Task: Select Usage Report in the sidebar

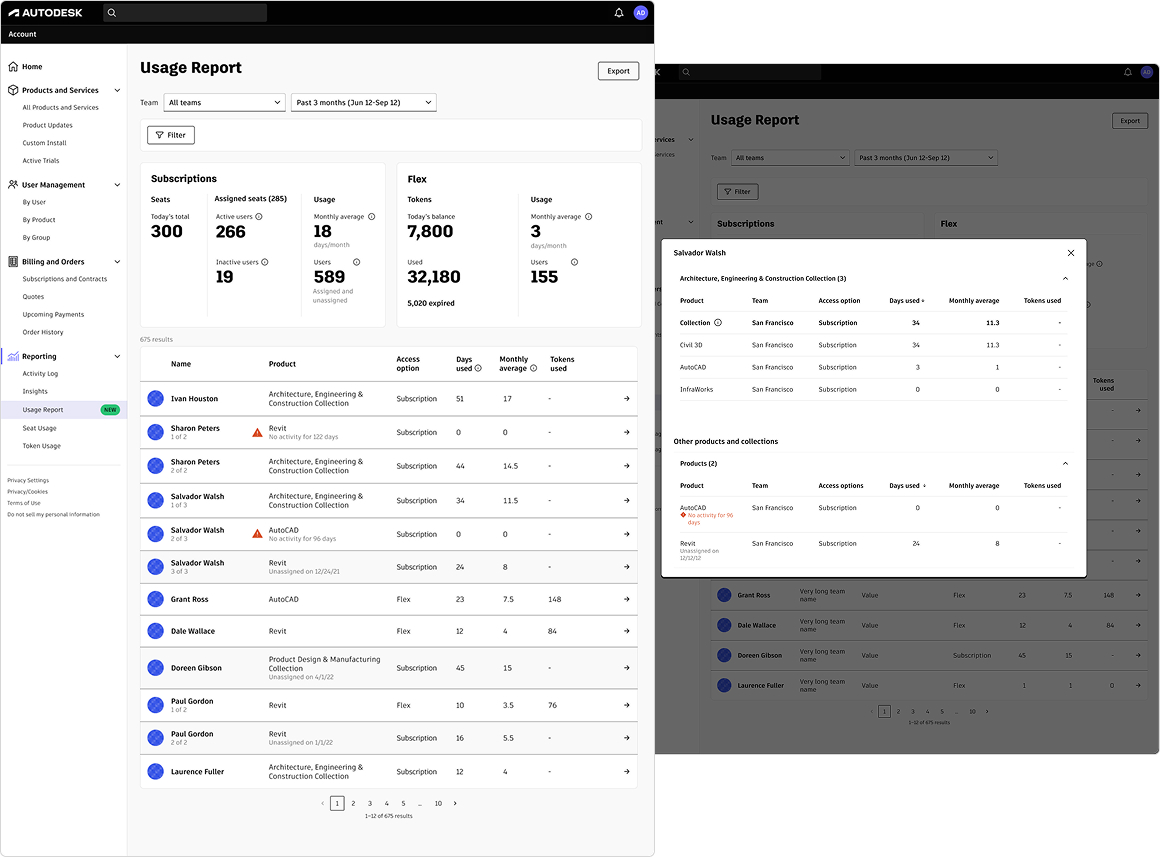Action: coord(43,410)
